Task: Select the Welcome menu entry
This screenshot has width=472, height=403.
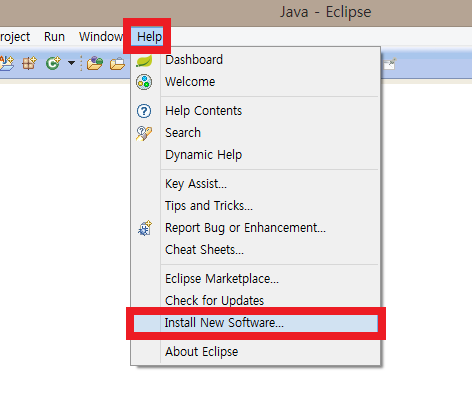Action: 255,82
